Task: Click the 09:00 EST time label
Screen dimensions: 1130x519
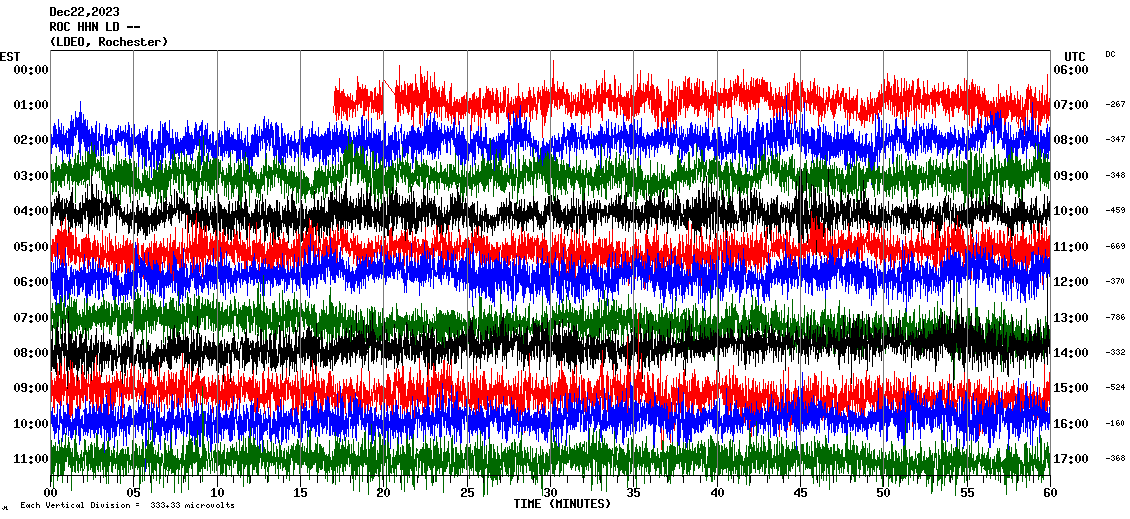Action: [31, 388]
